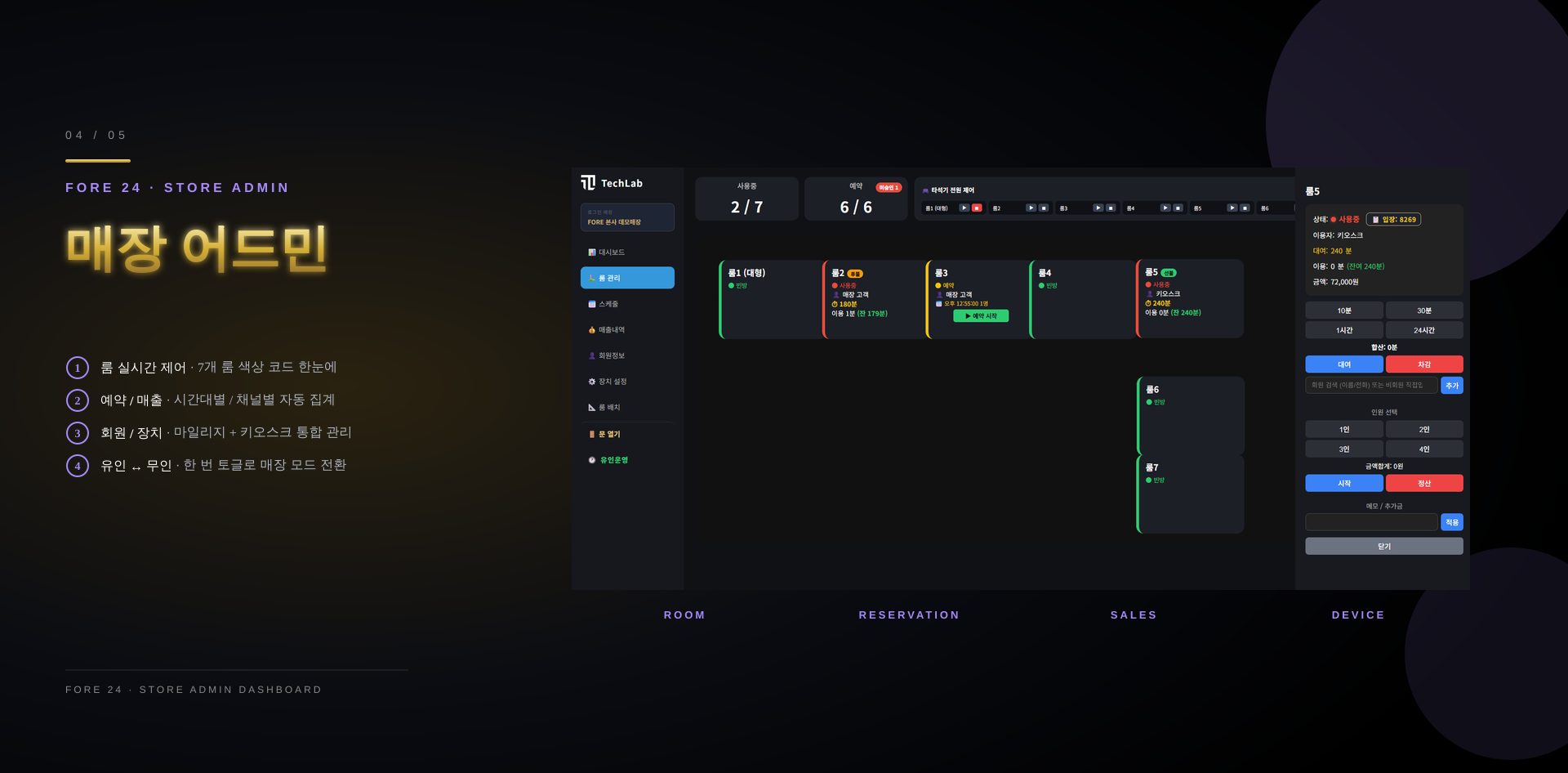
Task: Click the stop icon for 룸2 power
Action: 1044,208
